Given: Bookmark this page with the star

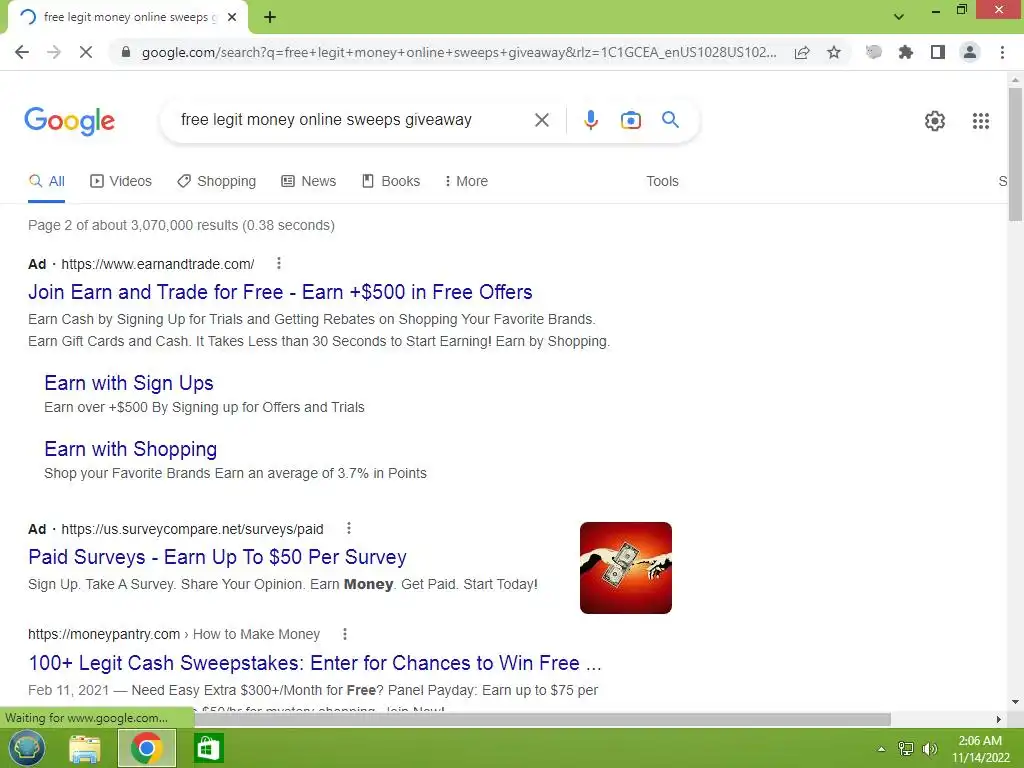Looking at the screenshot, I should click(834, 52).
